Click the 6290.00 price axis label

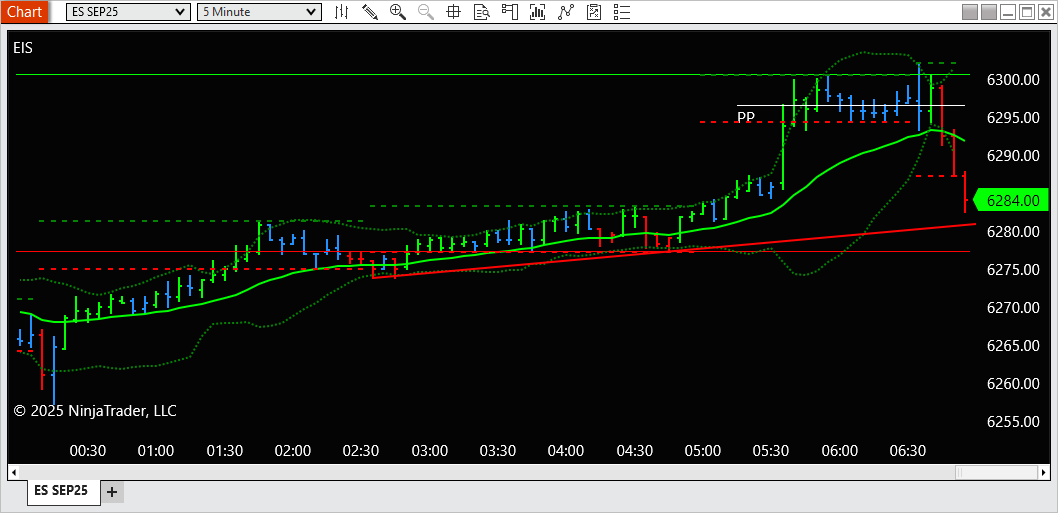pyautogui.click(x=1013, y=155)
